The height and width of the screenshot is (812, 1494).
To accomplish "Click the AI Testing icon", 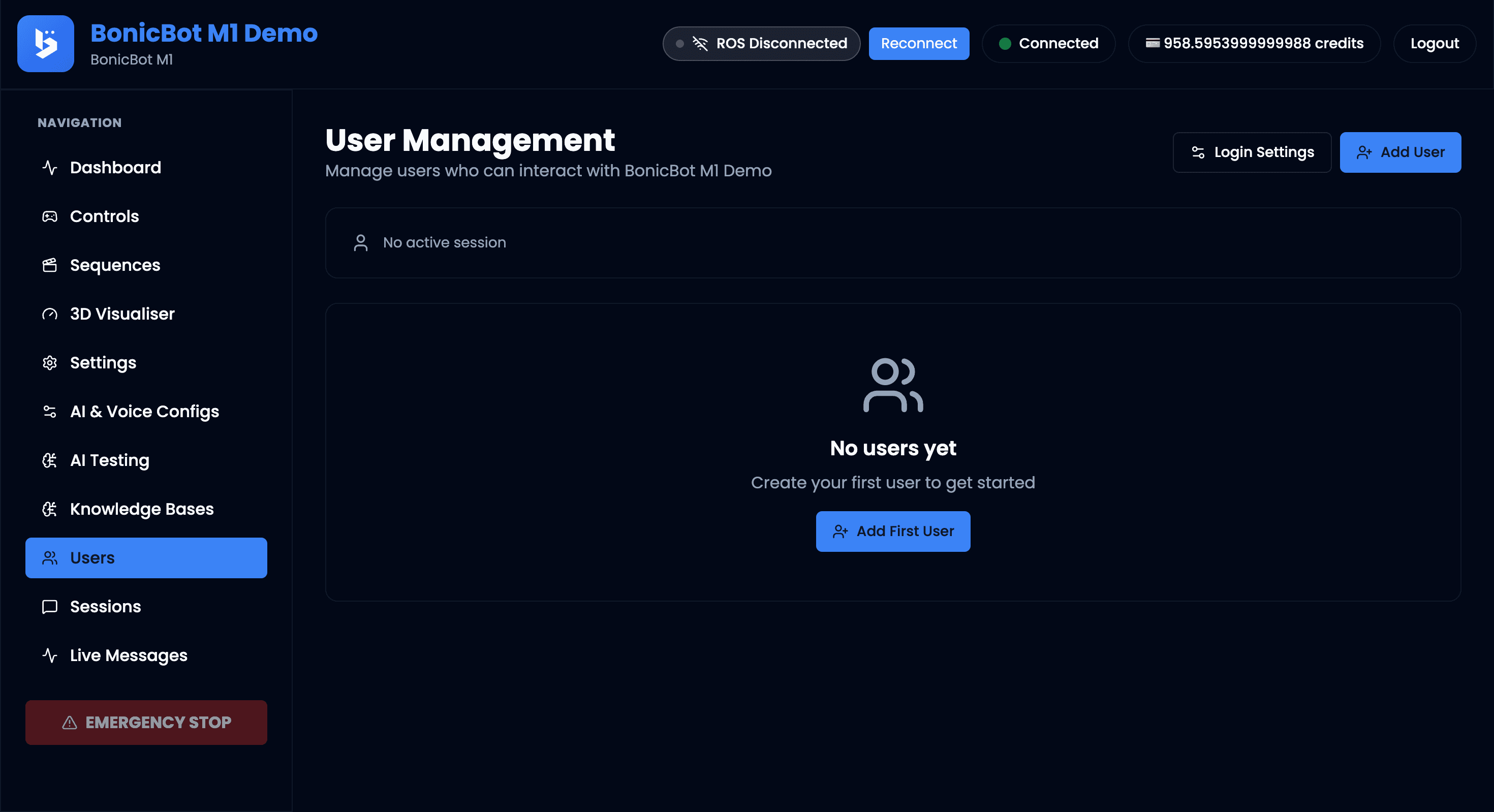I will (49, 460).
